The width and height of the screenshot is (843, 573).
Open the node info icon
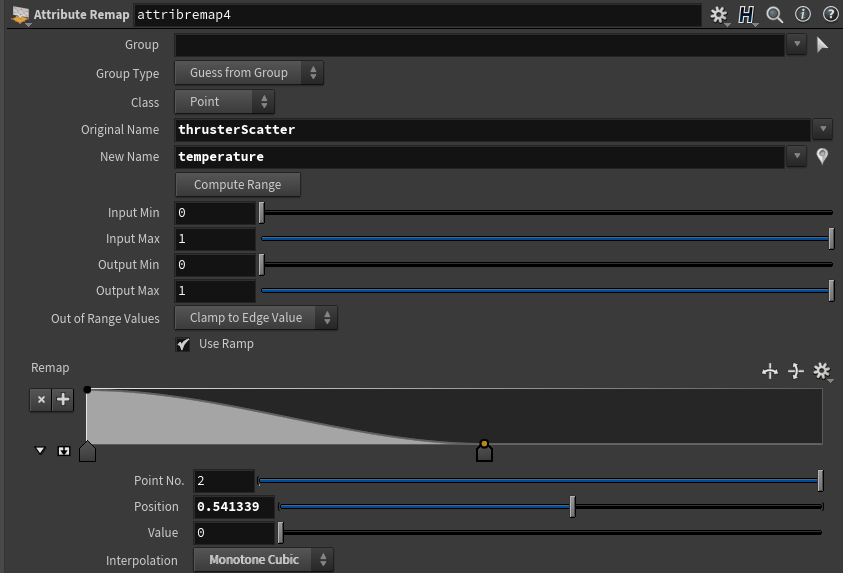[803, 14]
